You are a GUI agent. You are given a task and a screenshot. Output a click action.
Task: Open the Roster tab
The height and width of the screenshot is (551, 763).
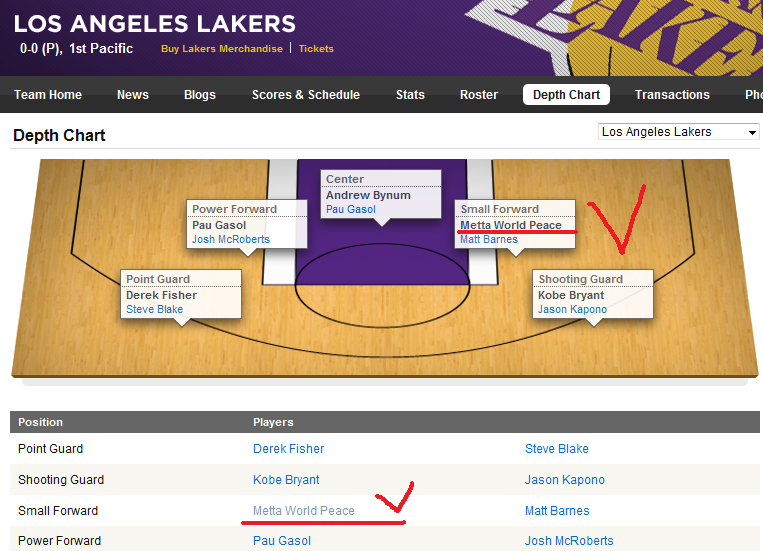[479, 94]
